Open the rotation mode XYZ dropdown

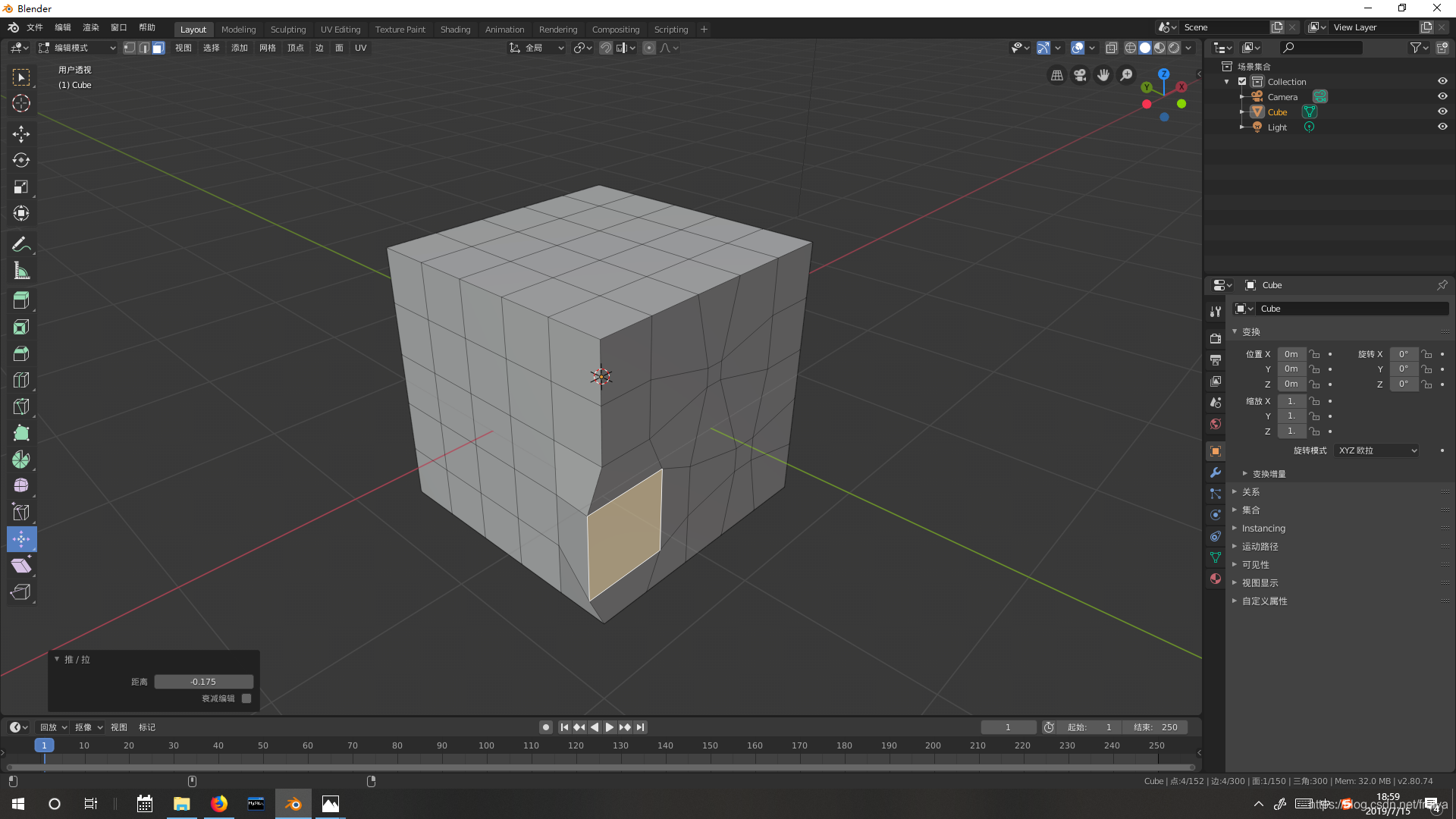point(1377,450)
